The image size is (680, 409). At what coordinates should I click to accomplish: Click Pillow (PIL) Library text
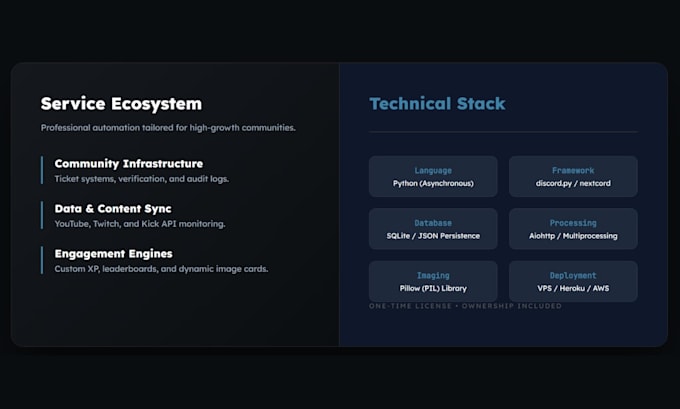click(x=433, y=288)
